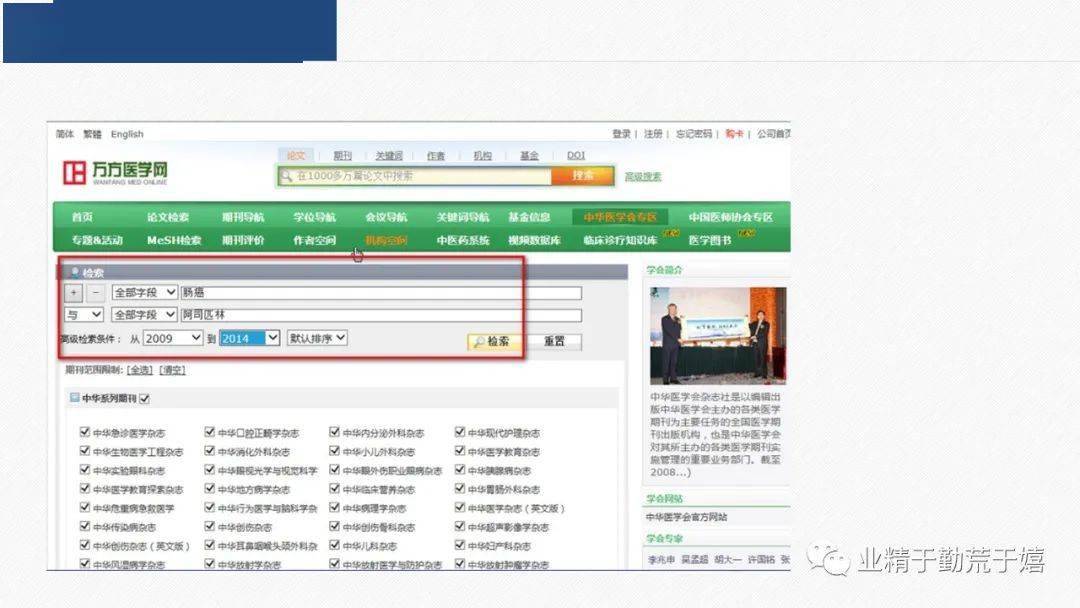Uncheck the 中华儿科杂志 checkbox

(334, 546)
